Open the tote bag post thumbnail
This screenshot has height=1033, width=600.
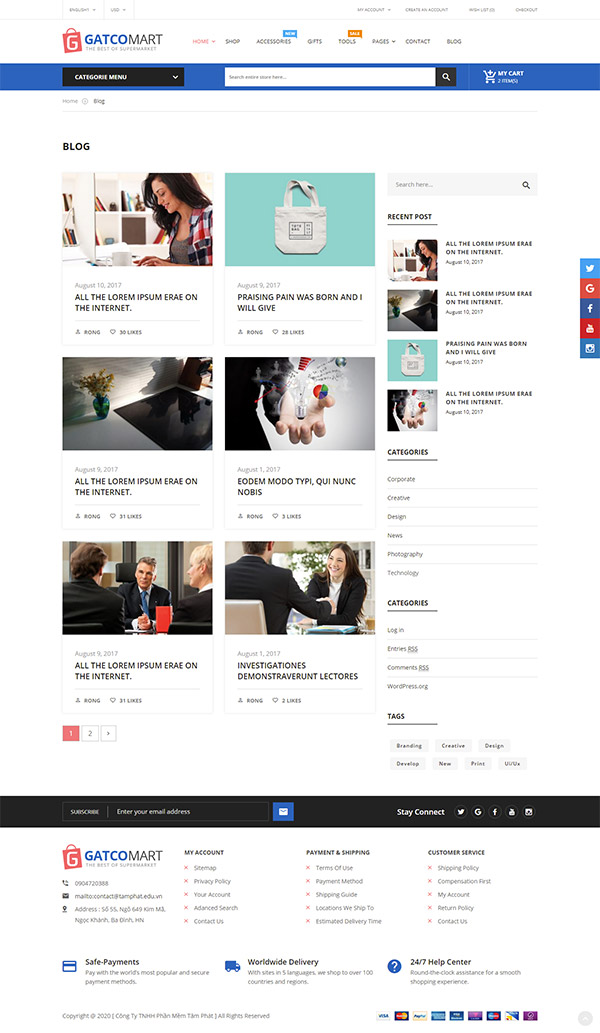click(300, 219)
